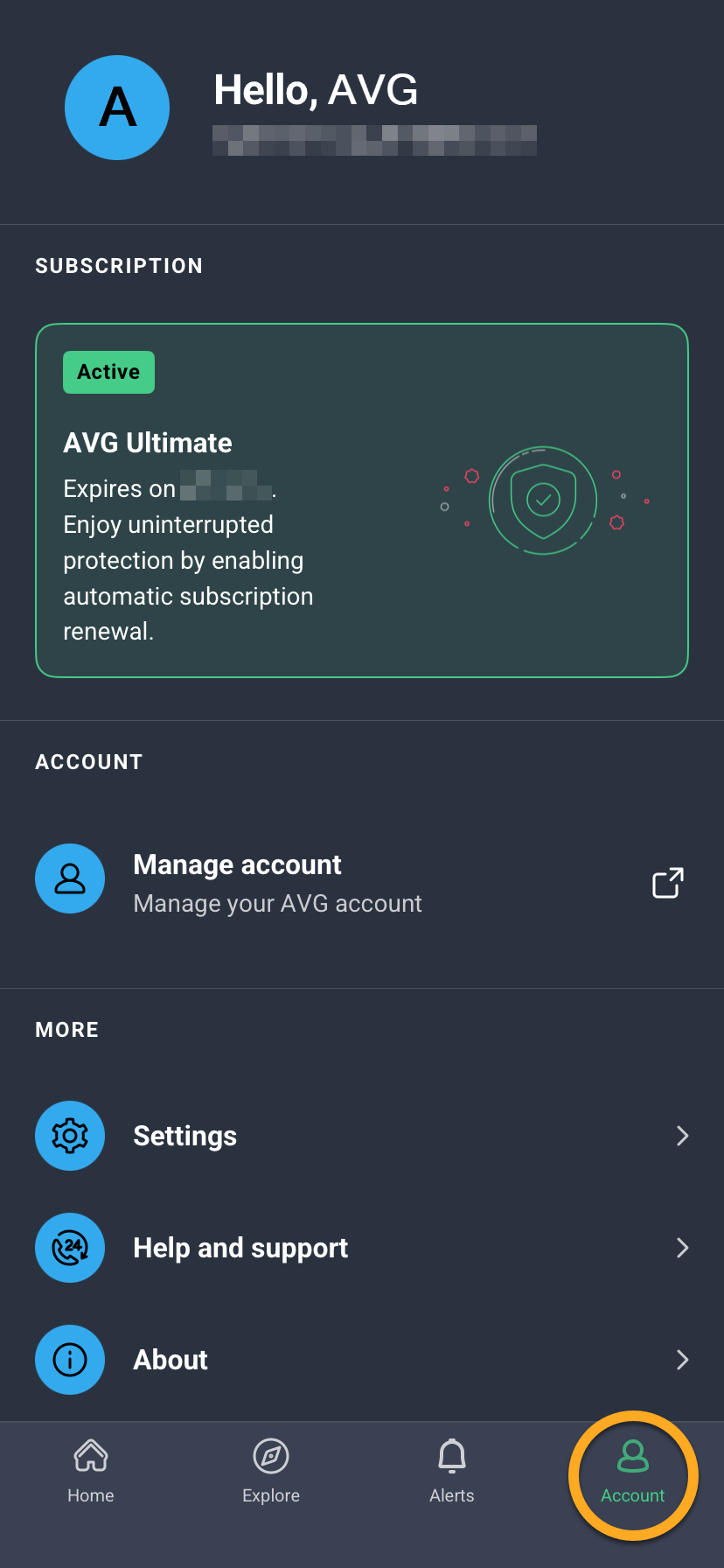
Task: Expand About using its chevron arrow
Action: (683, 1360)
